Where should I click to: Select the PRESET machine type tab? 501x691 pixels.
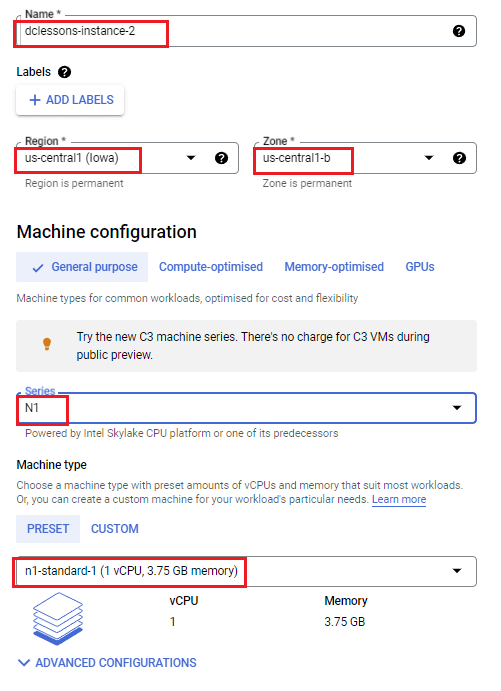pos(48,529)
